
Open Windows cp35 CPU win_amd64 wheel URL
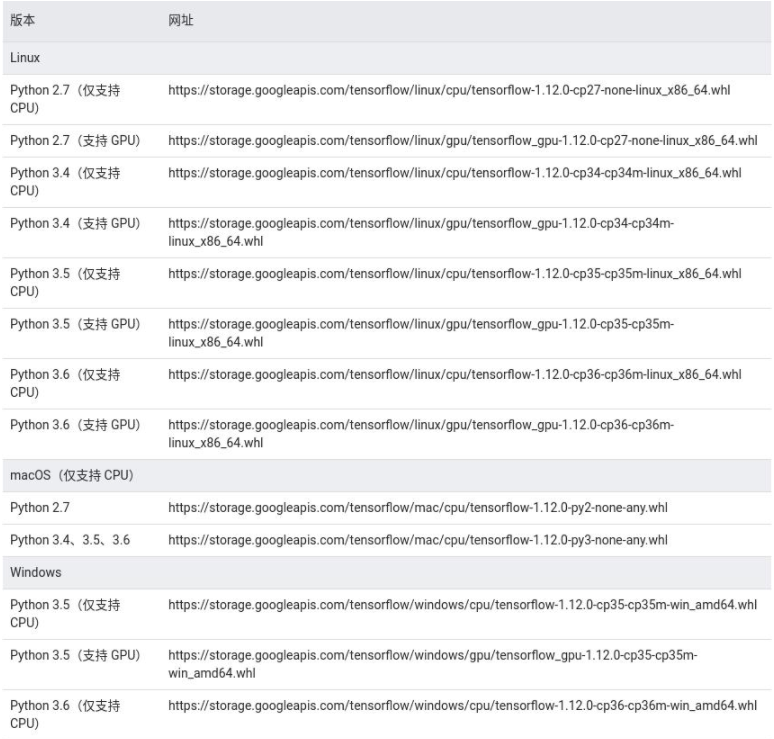coord(463,605)
